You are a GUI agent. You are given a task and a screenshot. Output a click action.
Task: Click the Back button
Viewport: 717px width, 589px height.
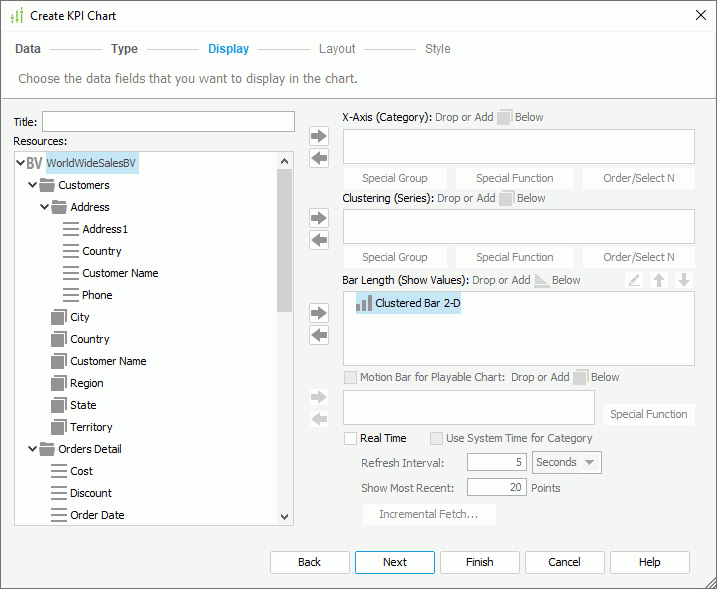pos(310,562)
